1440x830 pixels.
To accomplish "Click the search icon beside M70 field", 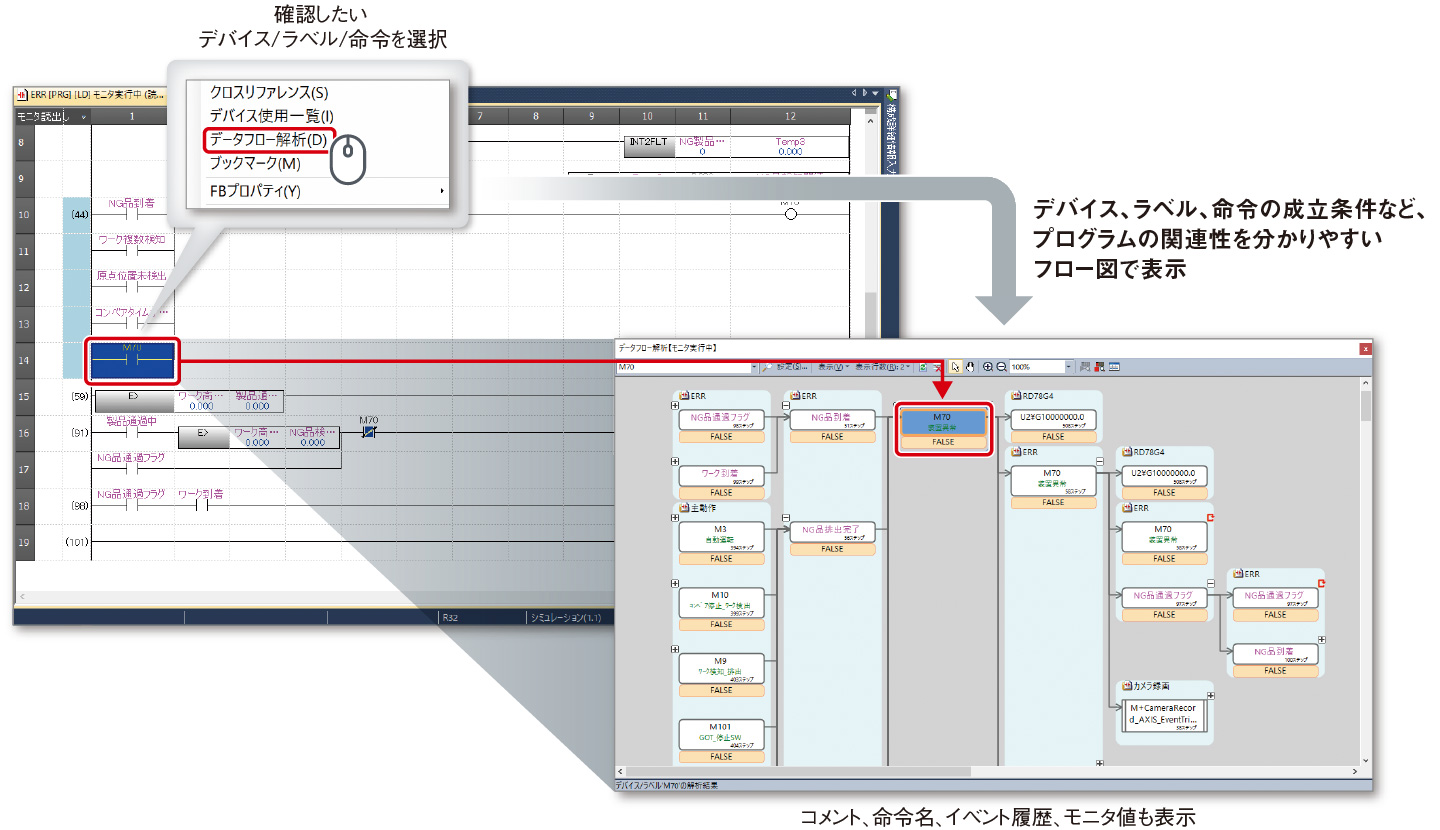I will coord(767,367).
